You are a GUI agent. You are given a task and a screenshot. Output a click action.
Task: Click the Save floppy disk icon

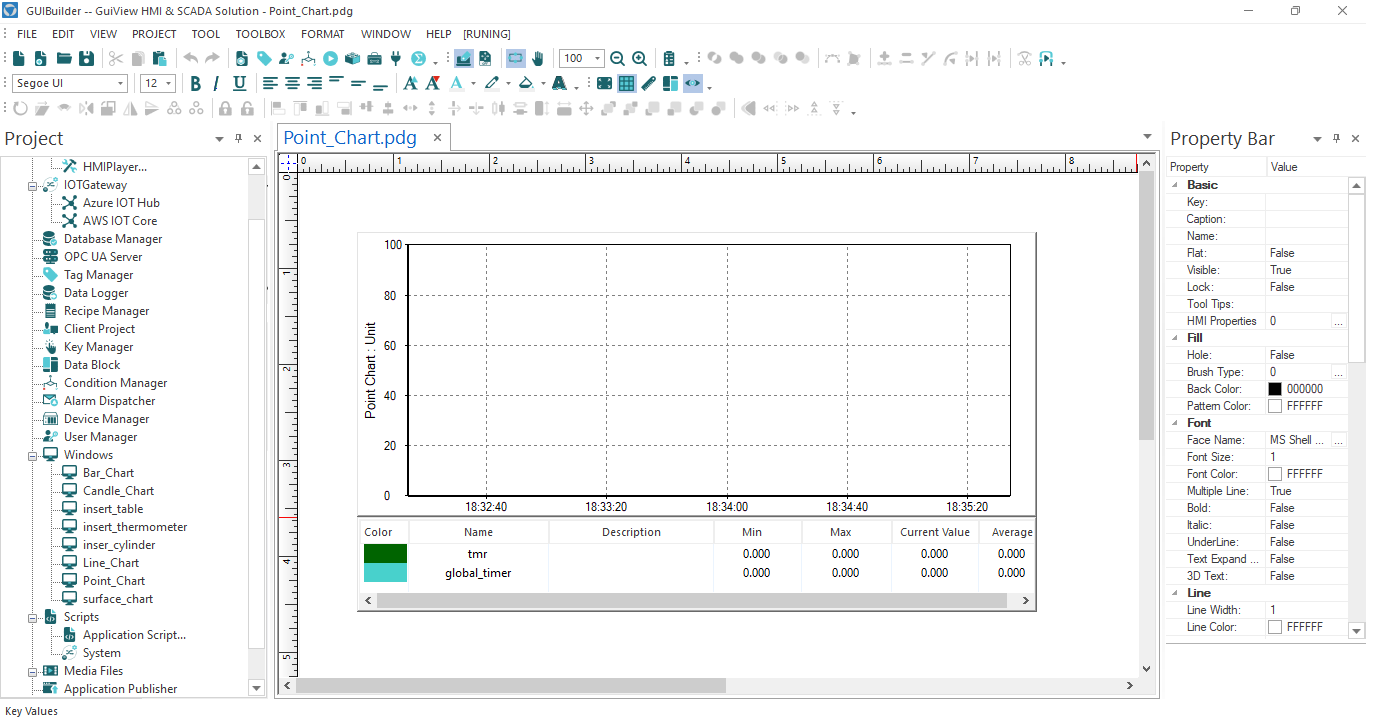(x=86, y=59)
